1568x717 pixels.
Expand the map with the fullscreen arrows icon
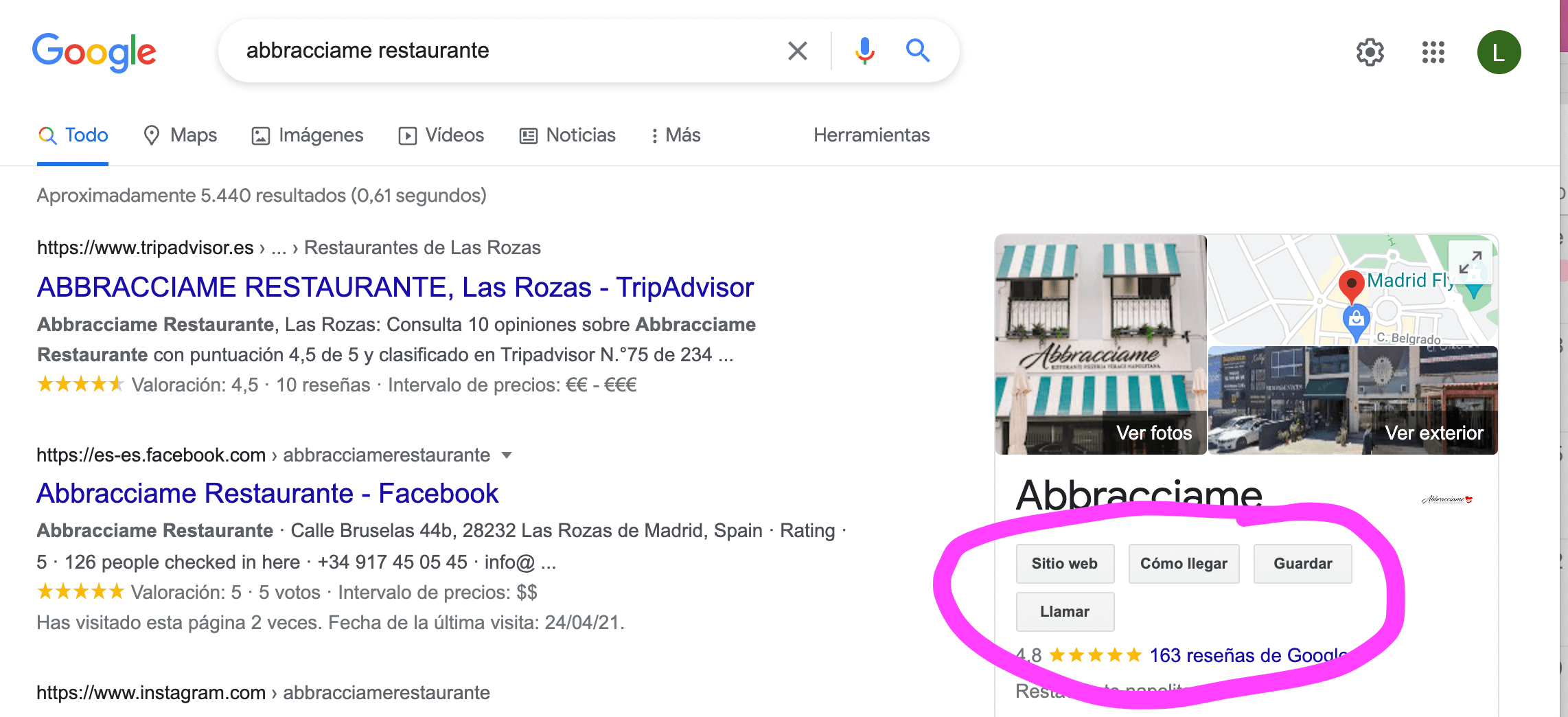(1471, 262)
